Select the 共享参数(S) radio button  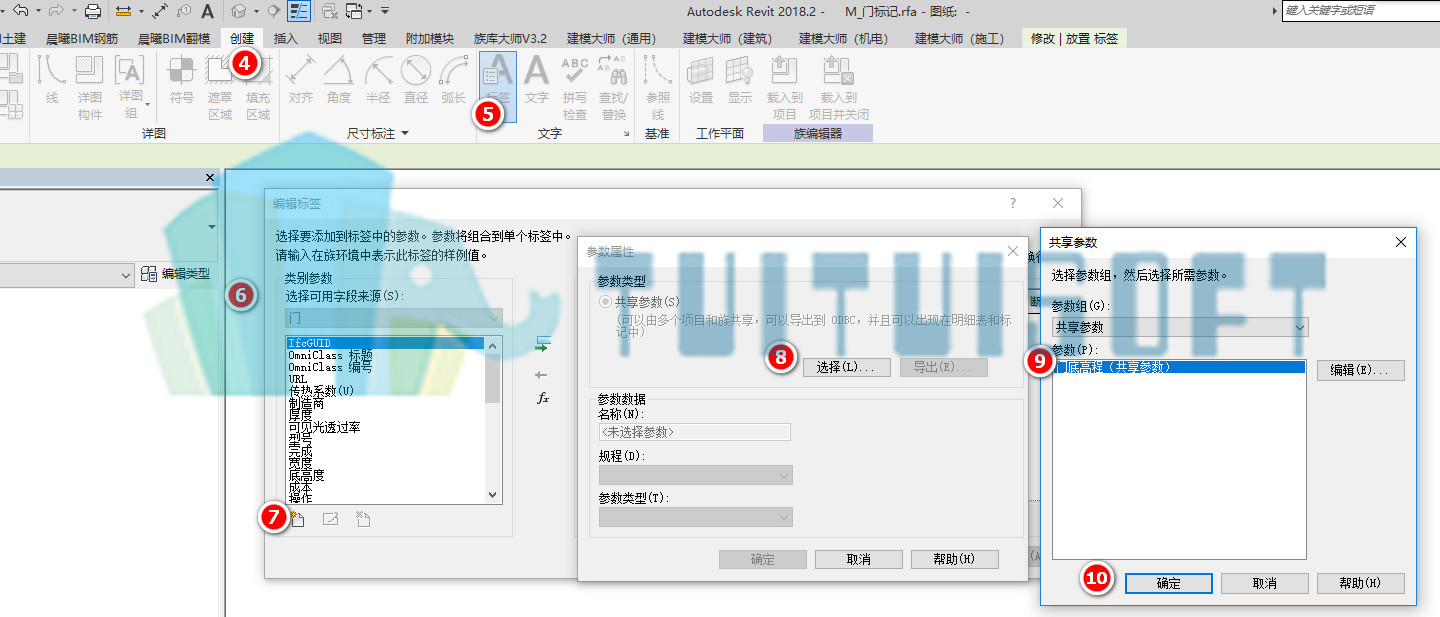coord(604,301)
